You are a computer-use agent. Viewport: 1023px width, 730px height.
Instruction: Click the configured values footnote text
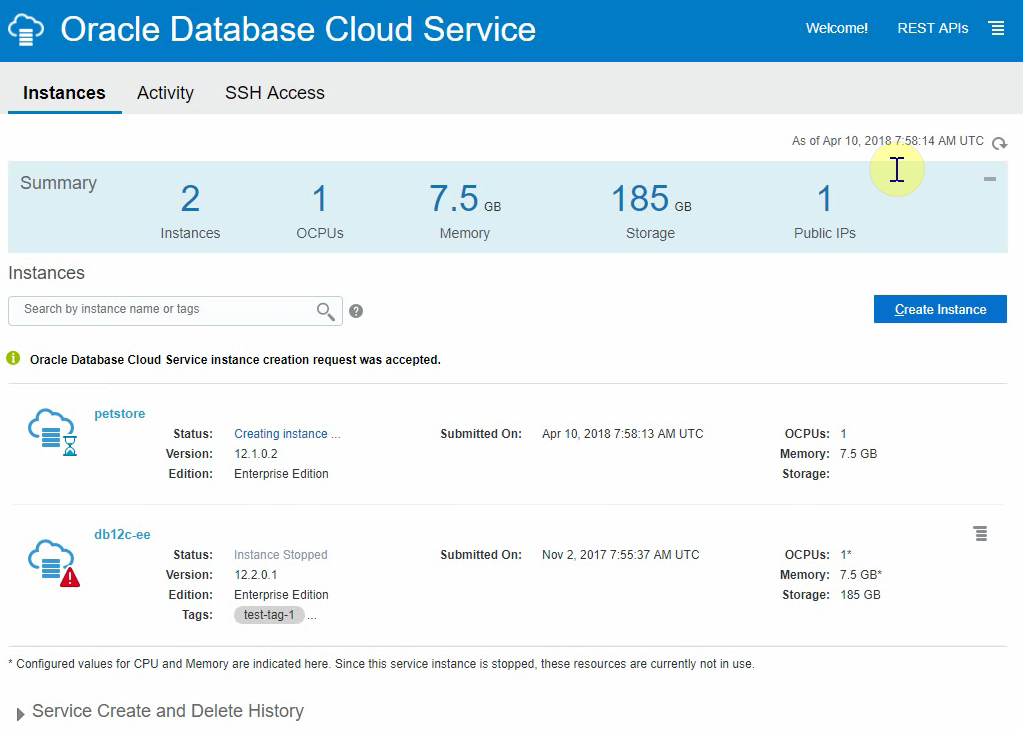click(x=381, y=664)
